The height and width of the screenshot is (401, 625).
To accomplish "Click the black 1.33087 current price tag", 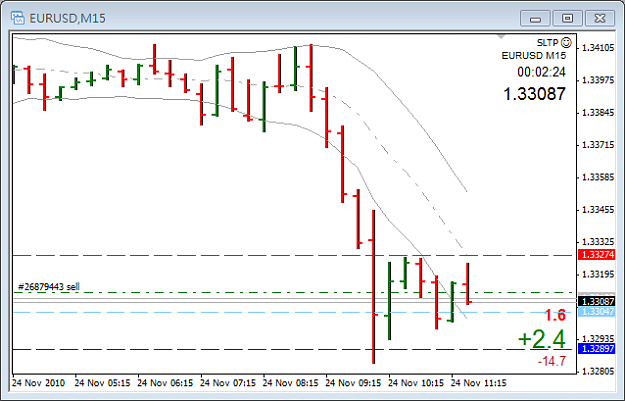I will pyautogui.click(x=597, y=301).
